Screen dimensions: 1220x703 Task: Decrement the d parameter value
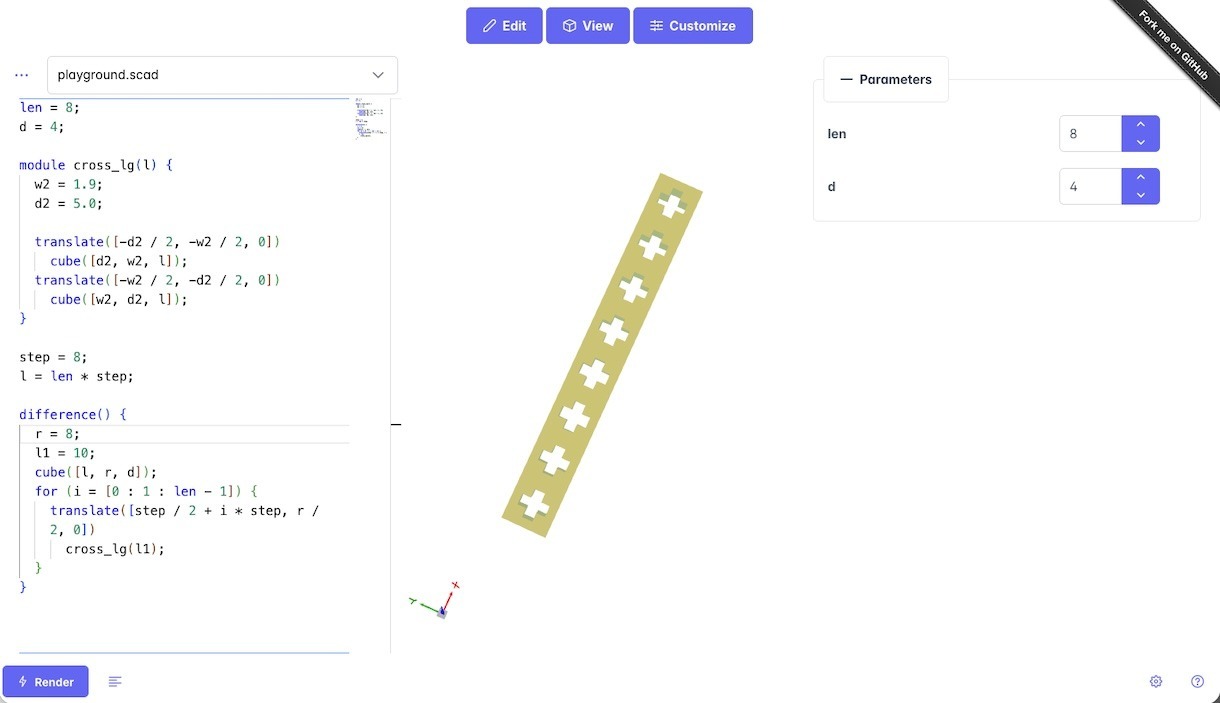pyautogui.click(x=1141, y=195)
